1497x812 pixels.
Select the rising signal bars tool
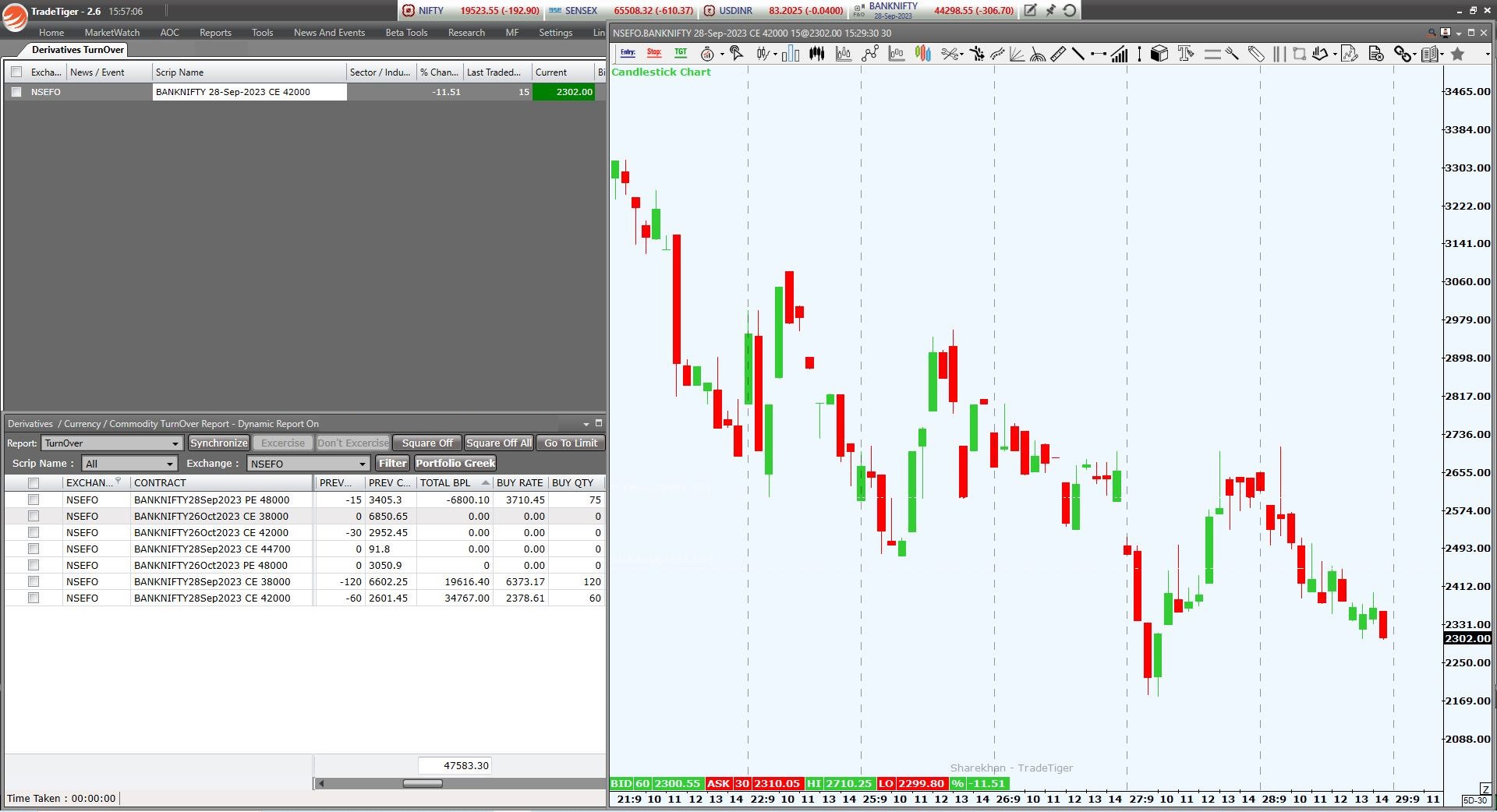point(1119,54)
